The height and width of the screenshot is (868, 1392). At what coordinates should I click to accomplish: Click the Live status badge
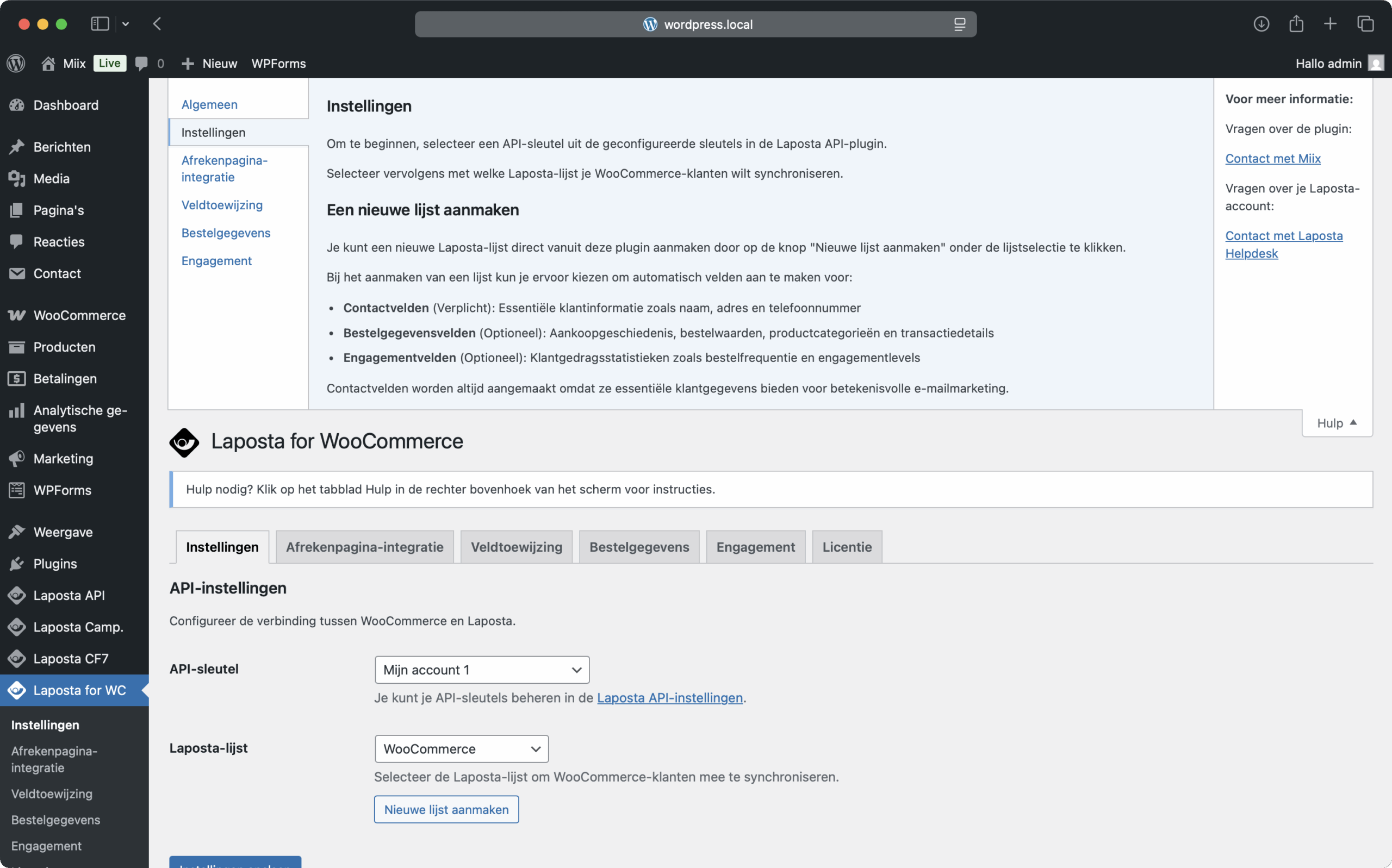(109, 63)
